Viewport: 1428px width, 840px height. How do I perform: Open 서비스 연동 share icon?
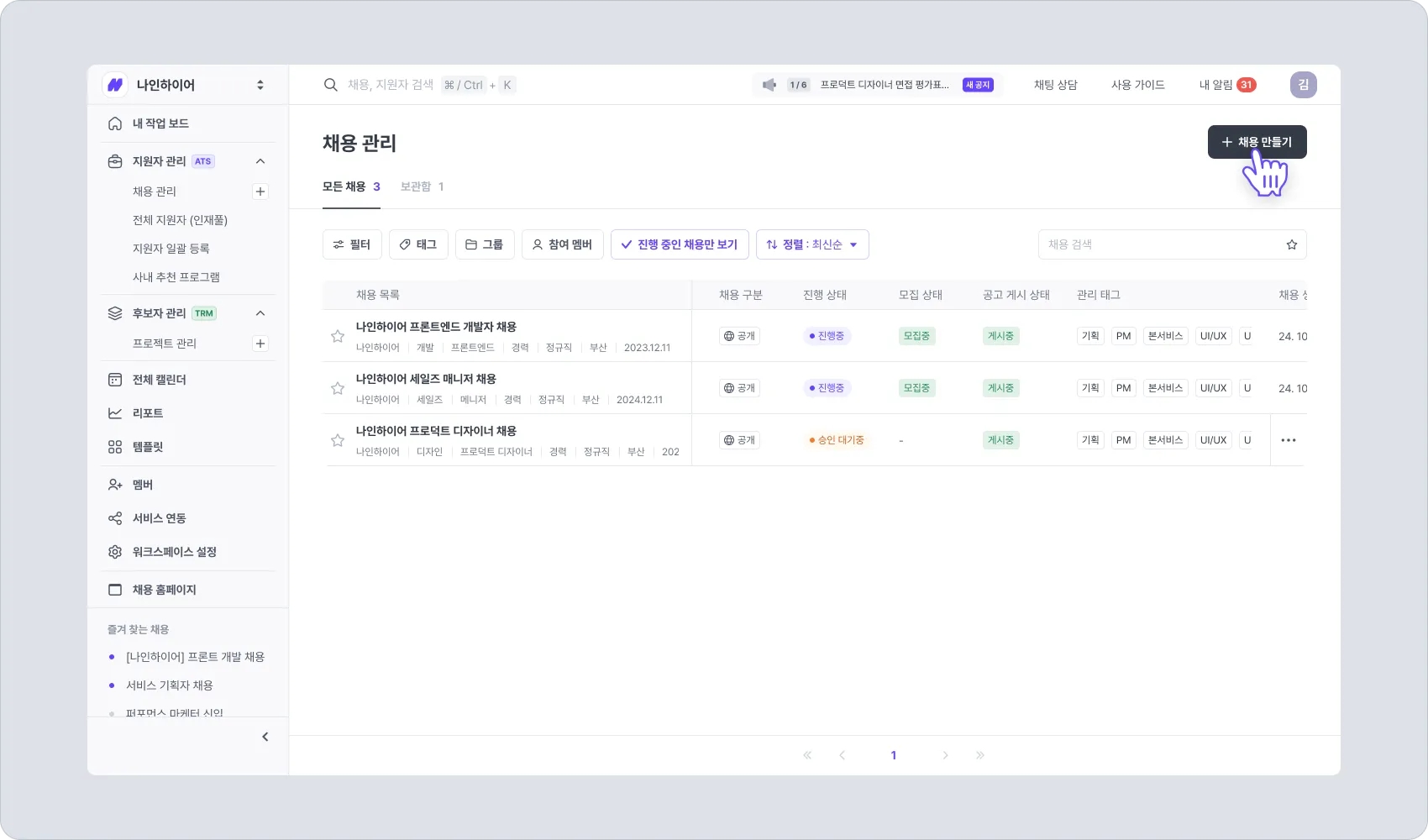point(115,518)
